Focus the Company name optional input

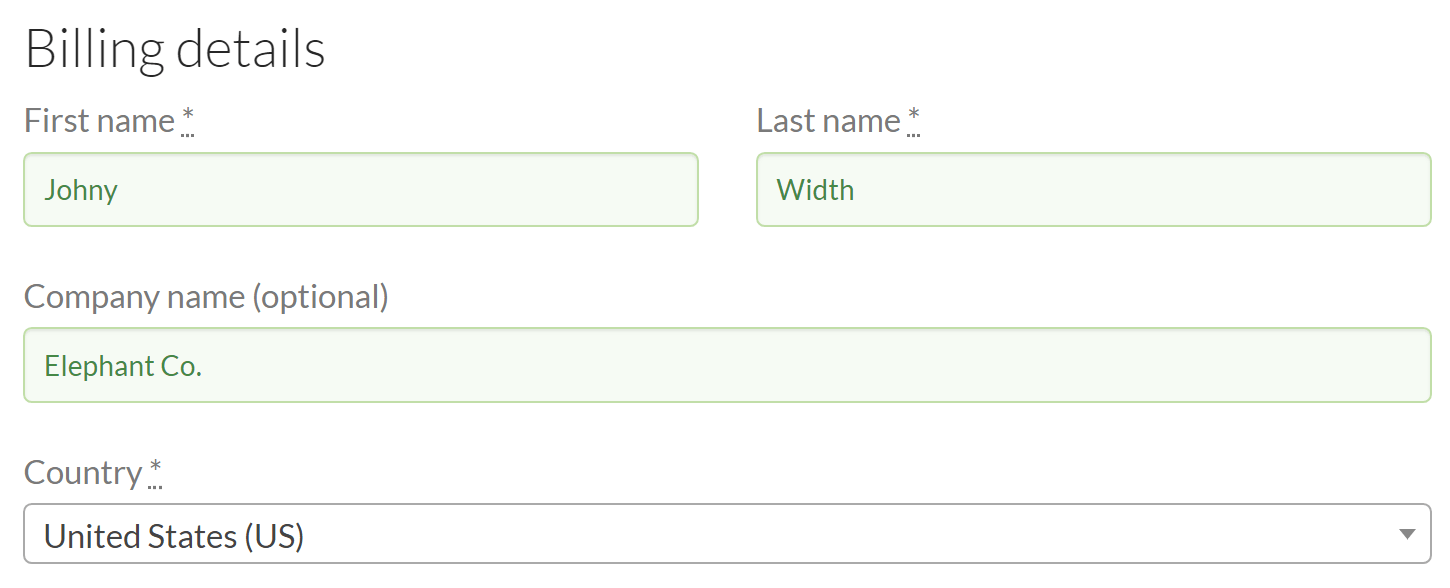click(x=726, y=364)
